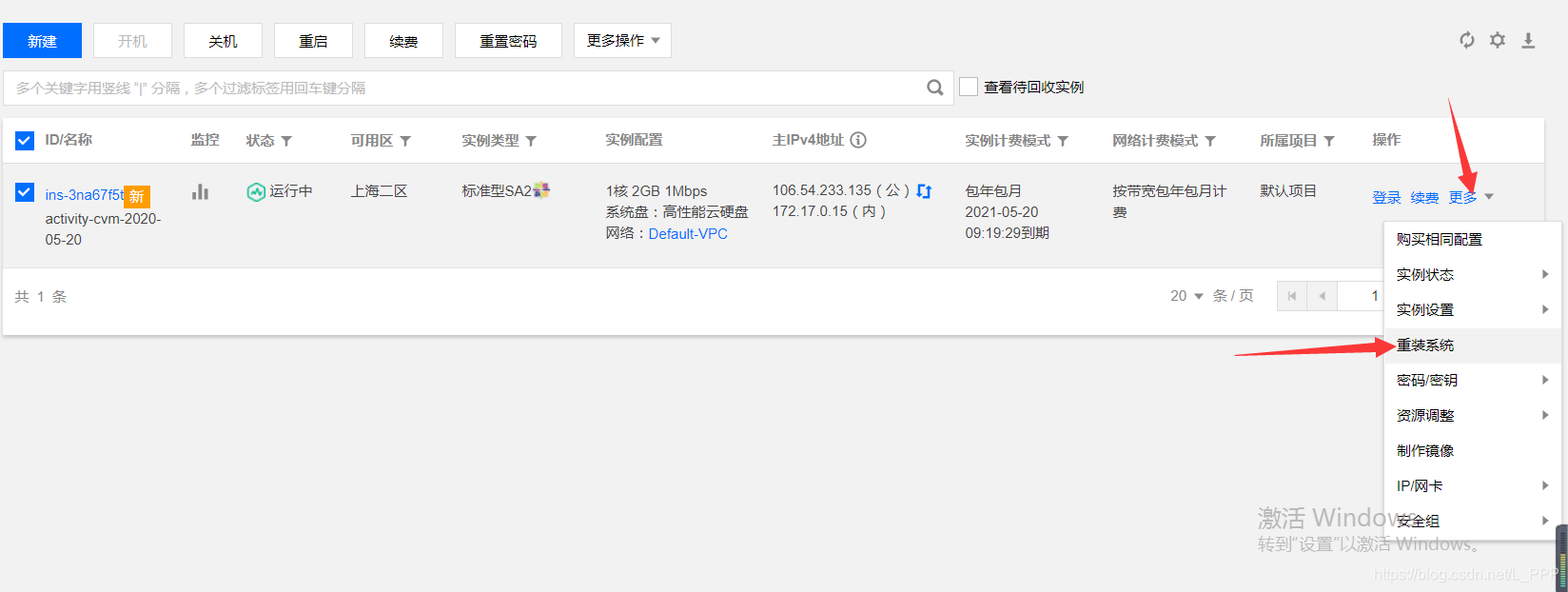
Task: Click the toolbar 续费 button
Action: pyautogui.click(x=403, y=41)
